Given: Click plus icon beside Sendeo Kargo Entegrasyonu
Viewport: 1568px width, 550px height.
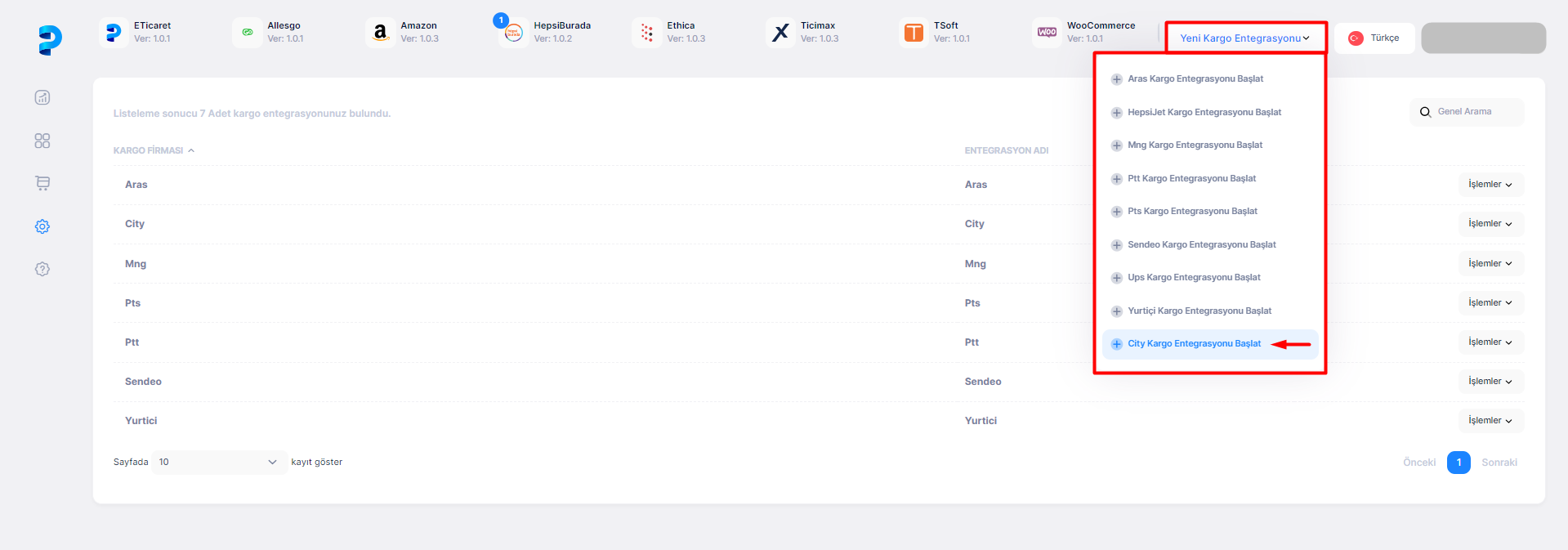Looking at the screenshot, I should (x=1116, y=245).
